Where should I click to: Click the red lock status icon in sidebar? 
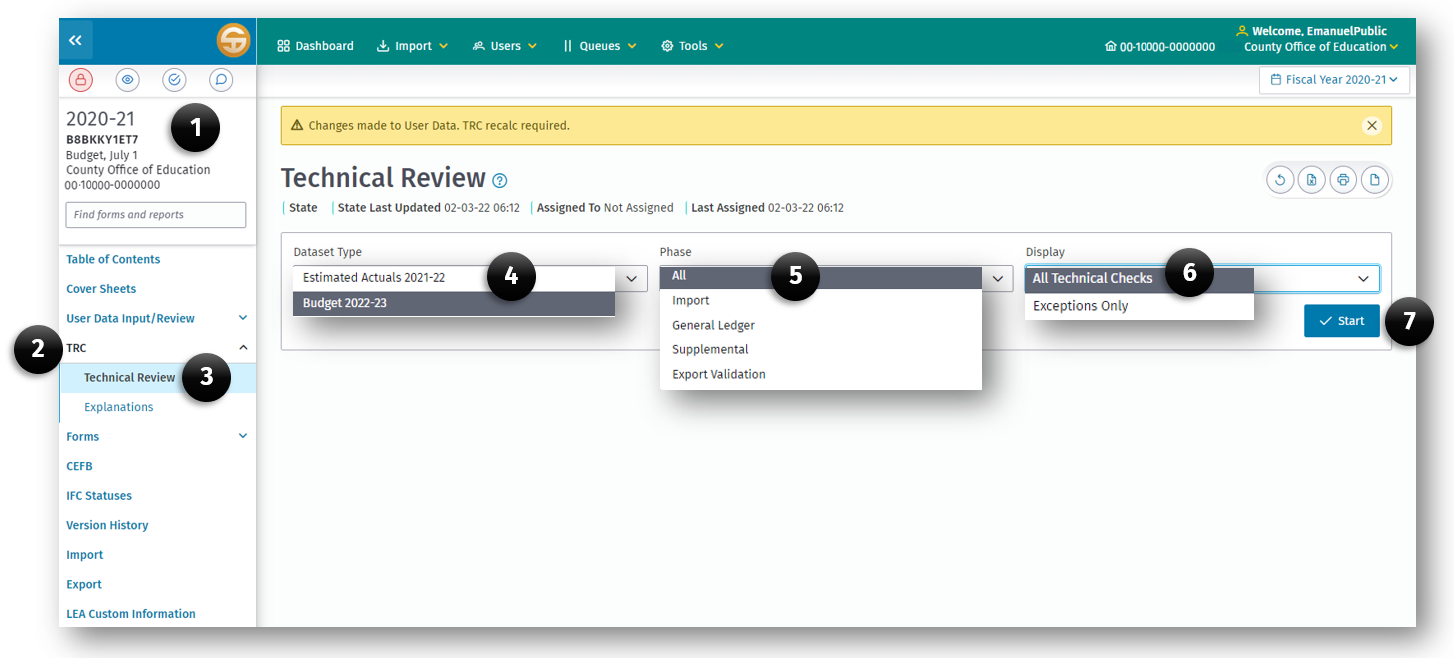point(80,80)
